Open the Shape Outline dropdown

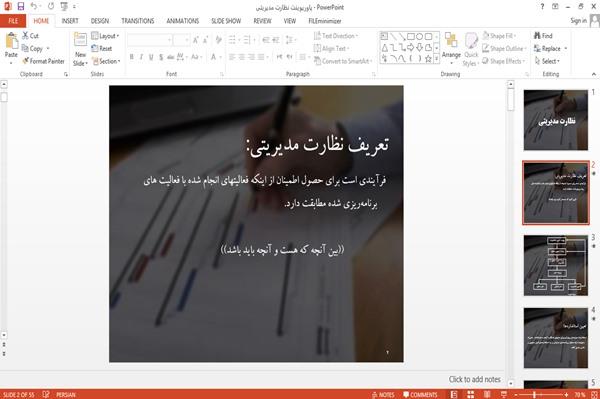point(504,48)
